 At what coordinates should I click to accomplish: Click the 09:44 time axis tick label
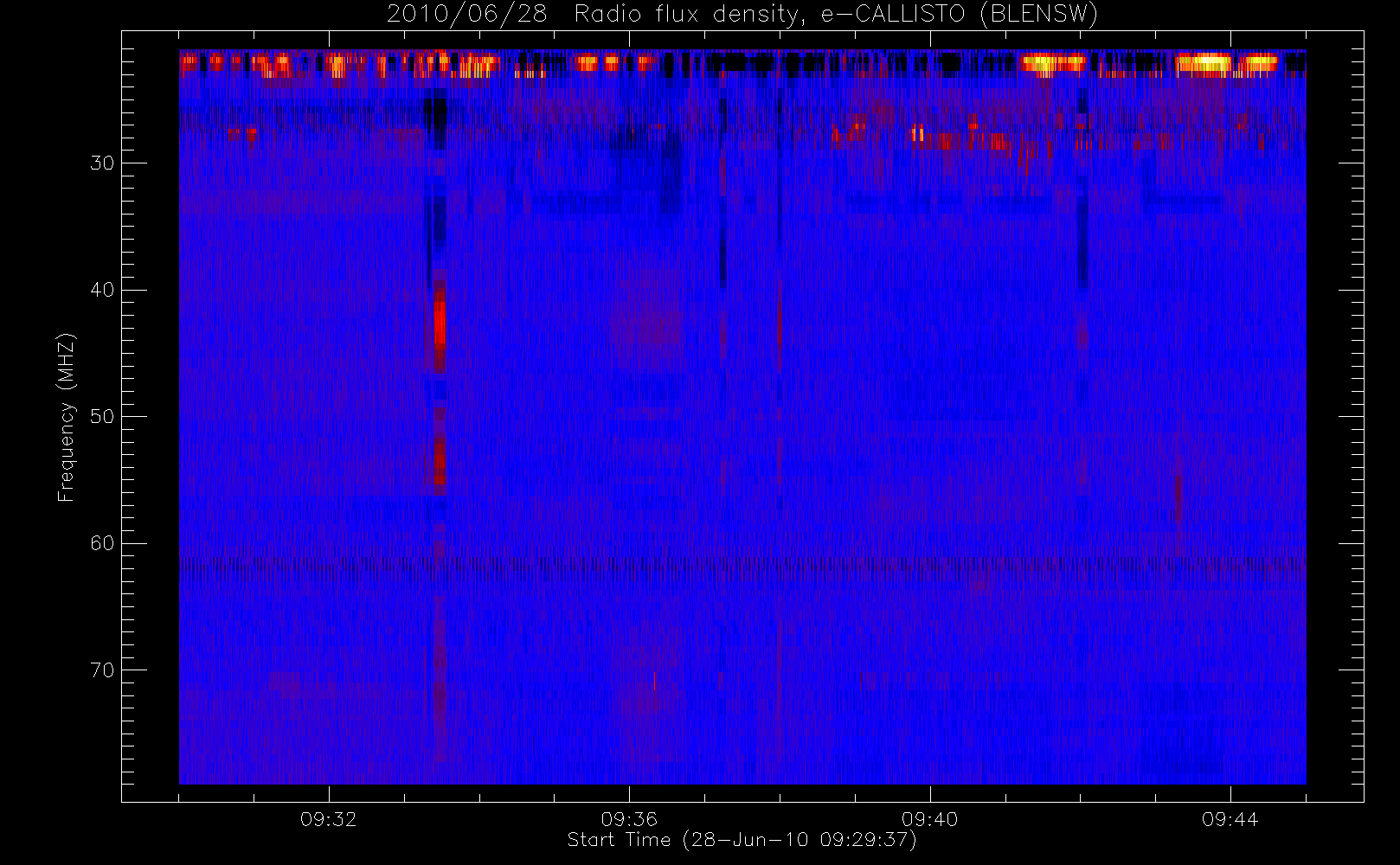click(x=1230, y=819)
